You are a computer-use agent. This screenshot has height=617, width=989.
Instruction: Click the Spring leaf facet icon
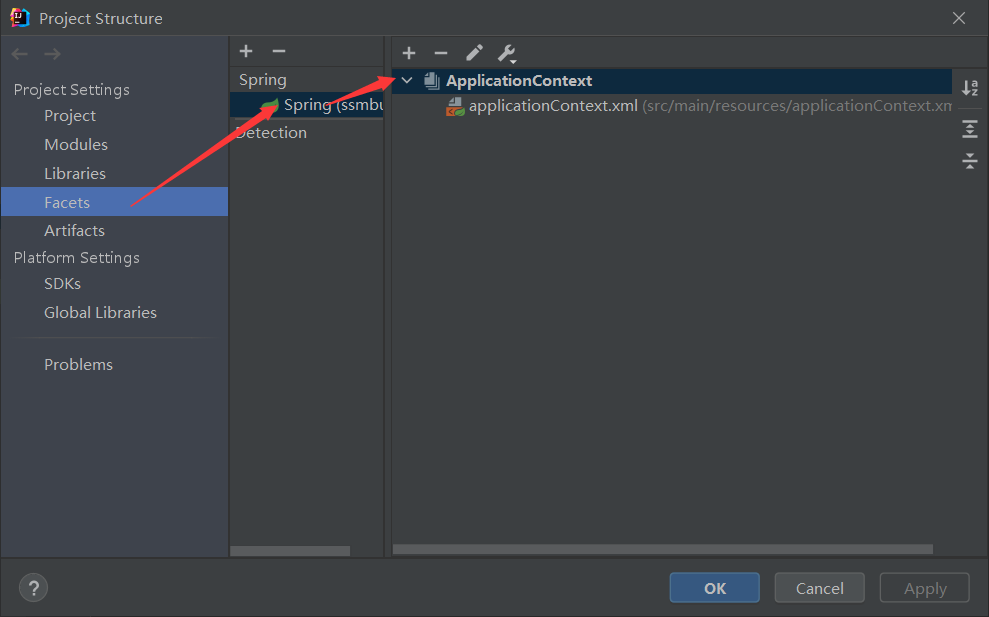(x=270, y=105)
